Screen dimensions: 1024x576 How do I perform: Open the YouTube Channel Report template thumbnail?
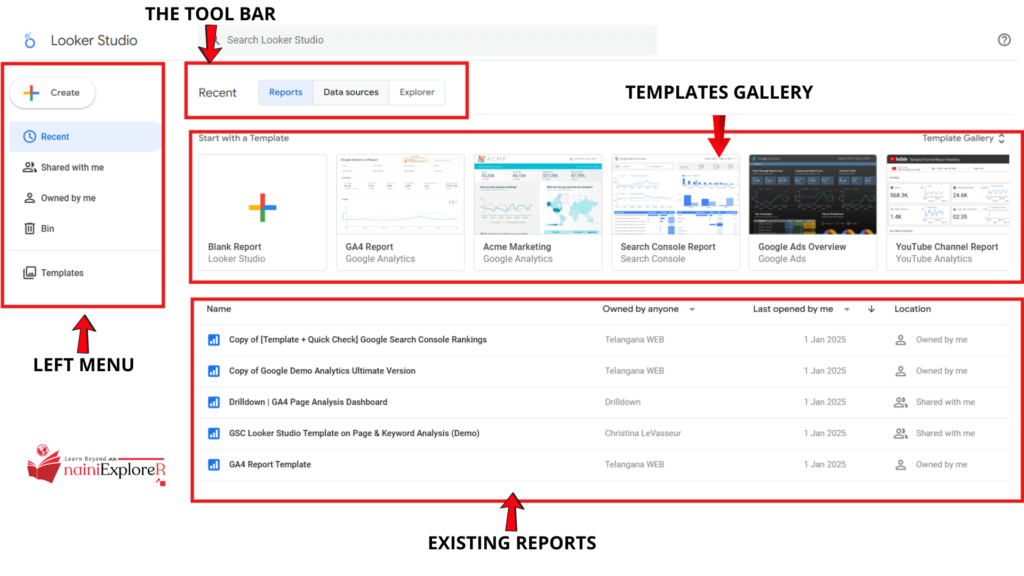click(948, 195)
